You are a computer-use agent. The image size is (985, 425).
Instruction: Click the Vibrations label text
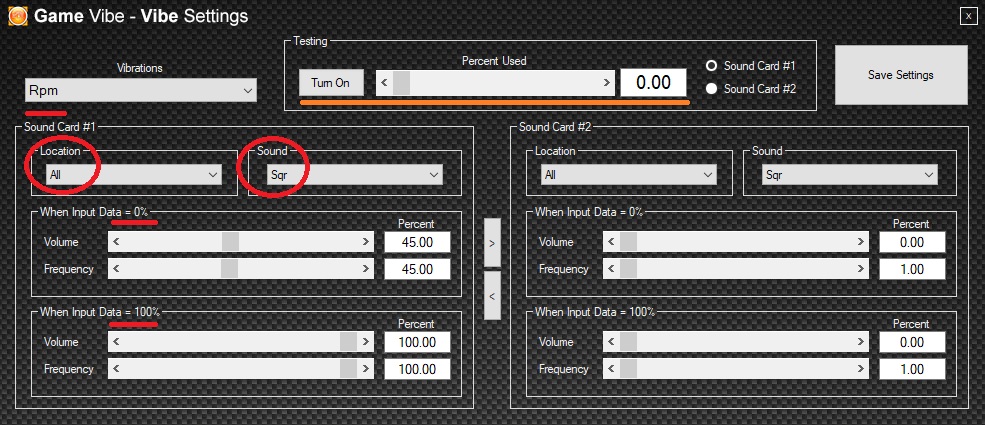[139, 68]
